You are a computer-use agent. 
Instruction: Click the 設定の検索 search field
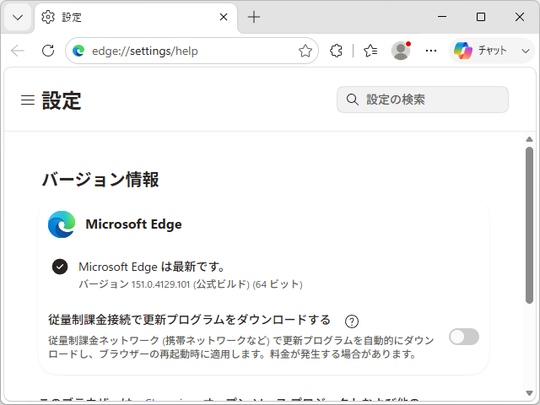(x=423, y=100)
